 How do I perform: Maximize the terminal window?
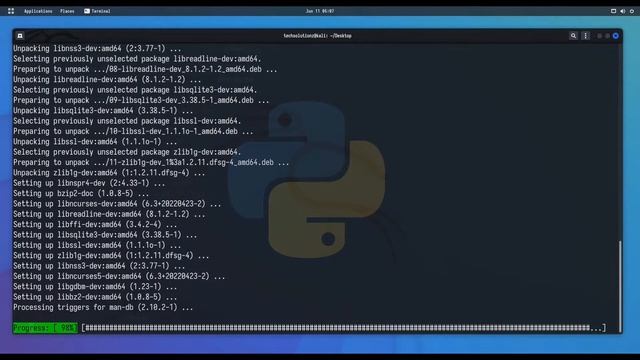coord(607,36)
